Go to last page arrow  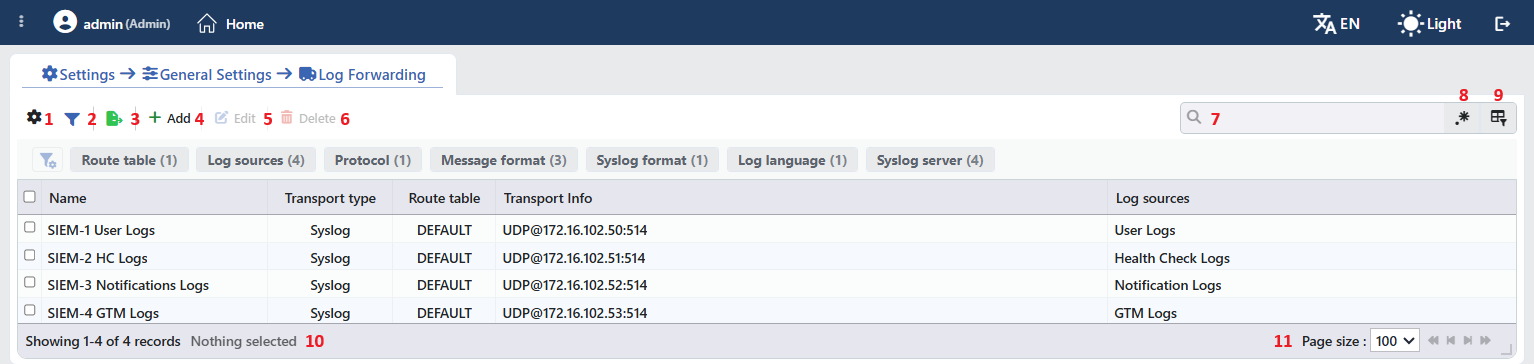coord(1485,341)
